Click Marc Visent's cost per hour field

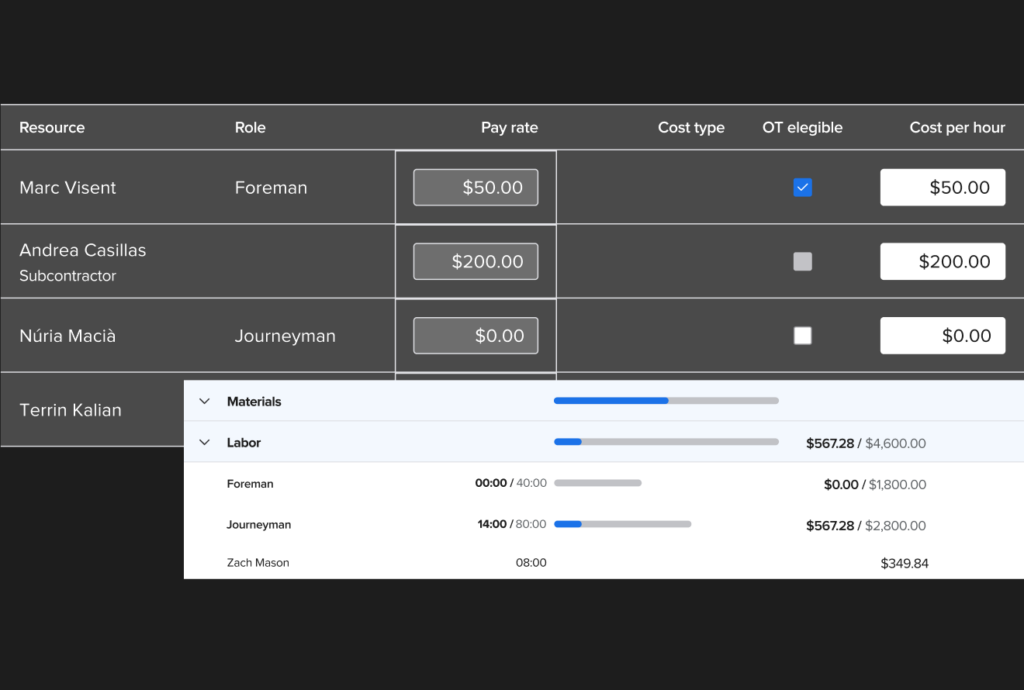942,187
